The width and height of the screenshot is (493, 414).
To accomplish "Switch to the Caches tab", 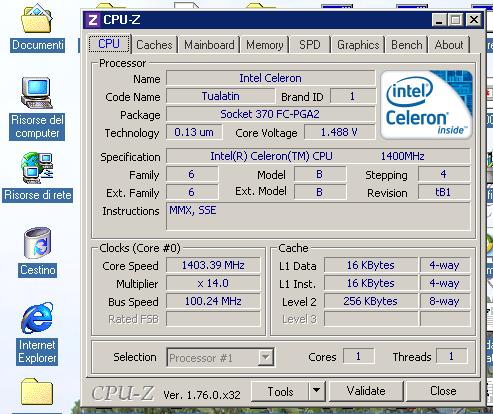I will point(154,45).
